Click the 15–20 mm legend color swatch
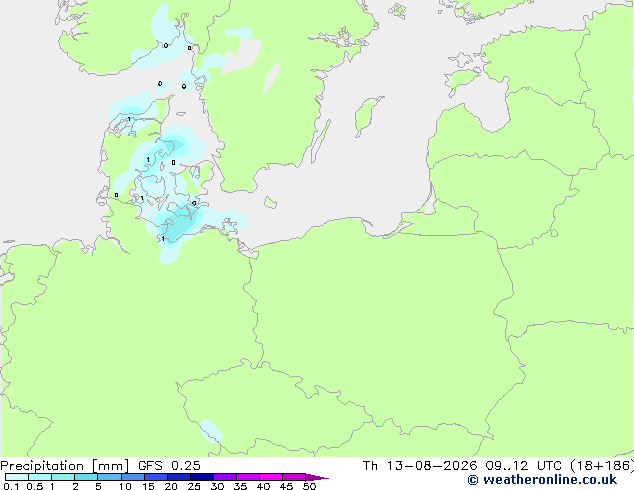This screenshot has height=490, width=634. (x=155, y=477)
